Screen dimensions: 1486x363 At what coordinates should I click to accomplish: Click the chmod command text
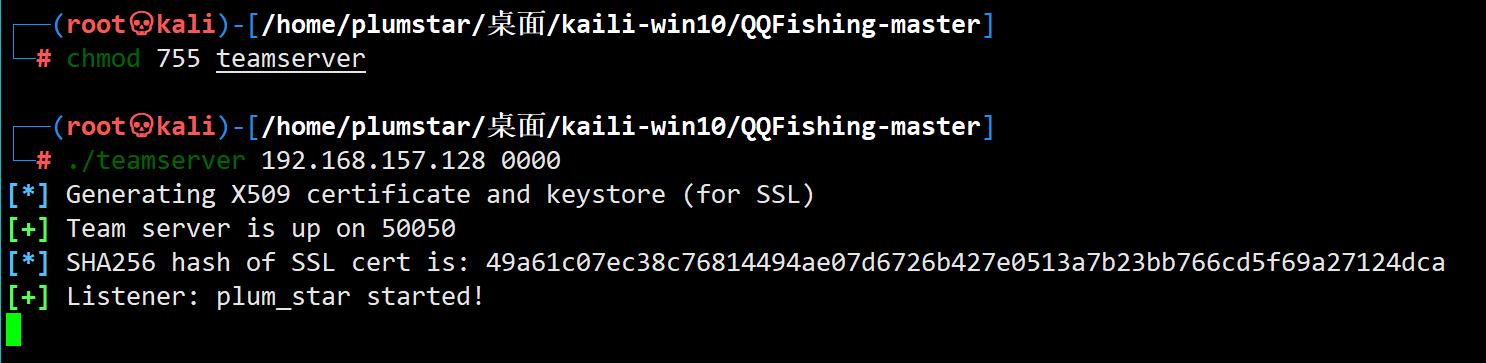click(104, 59)
